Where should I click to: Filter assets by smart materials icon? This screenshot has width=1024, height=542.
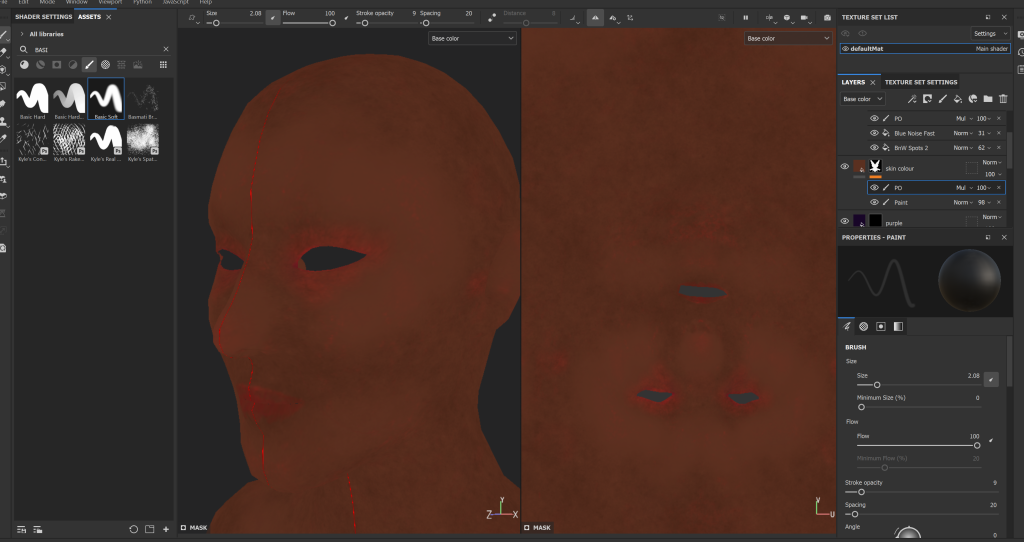40,65
